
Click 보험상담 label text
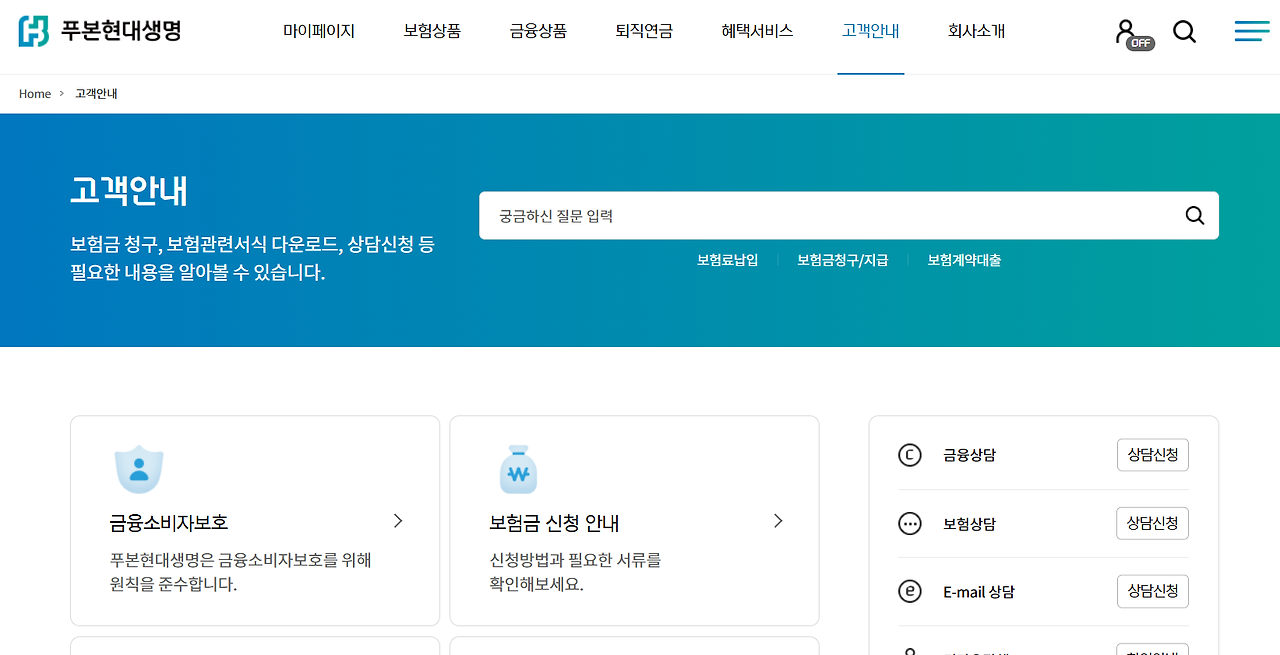coord(969,524)
